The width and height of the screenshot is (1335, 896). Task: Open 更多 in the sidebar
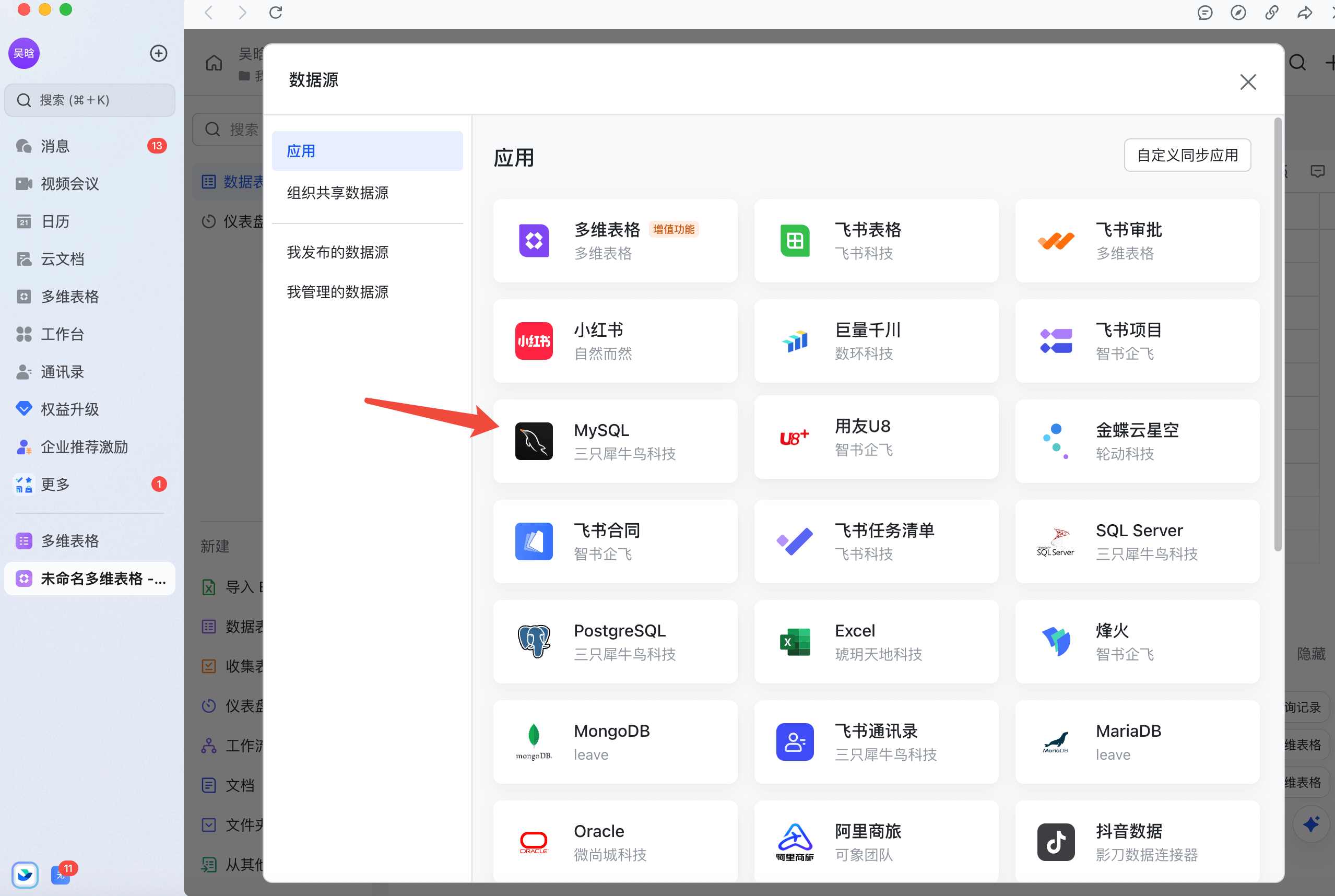[x=90, y=485]
